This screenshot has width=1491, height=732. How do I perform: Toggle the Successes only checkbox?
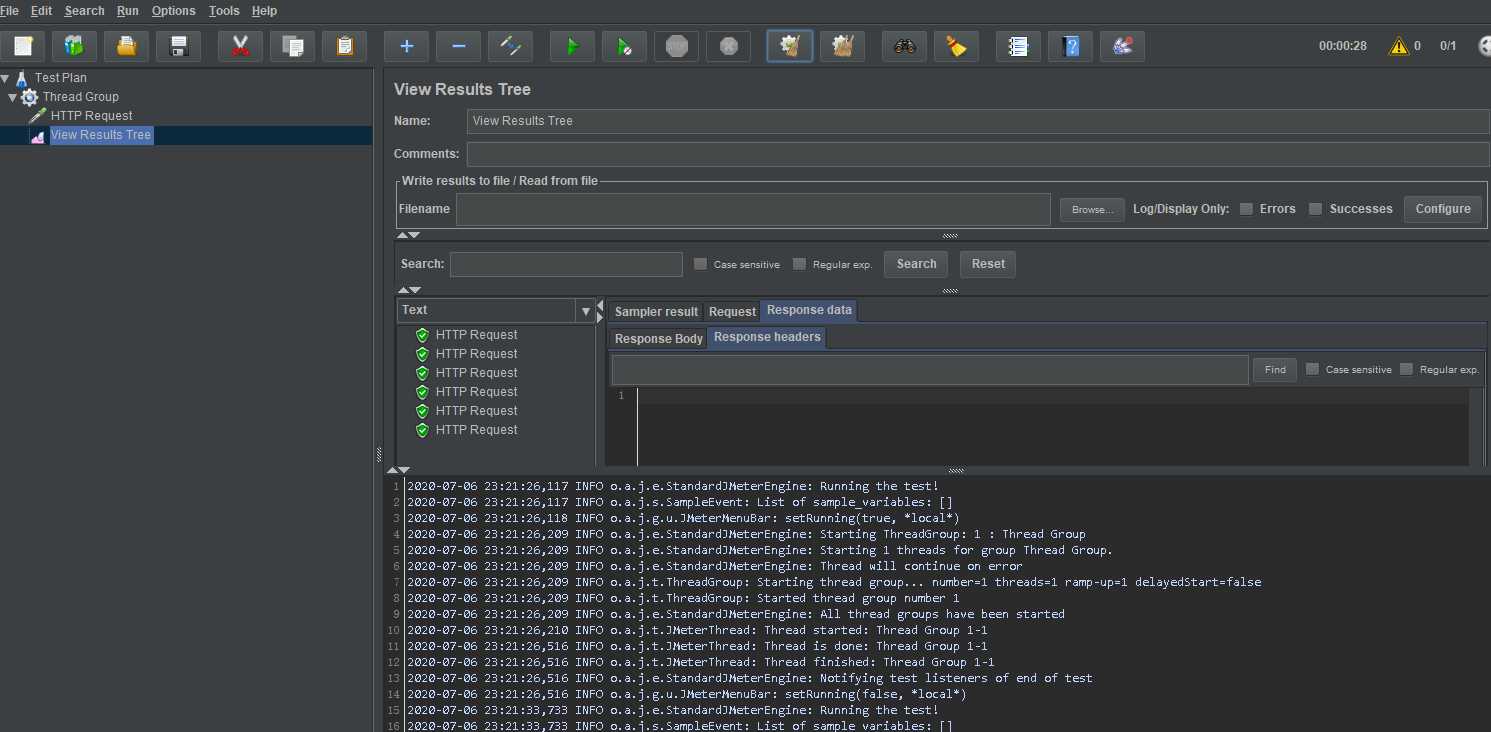click(x=1316, y=209)
